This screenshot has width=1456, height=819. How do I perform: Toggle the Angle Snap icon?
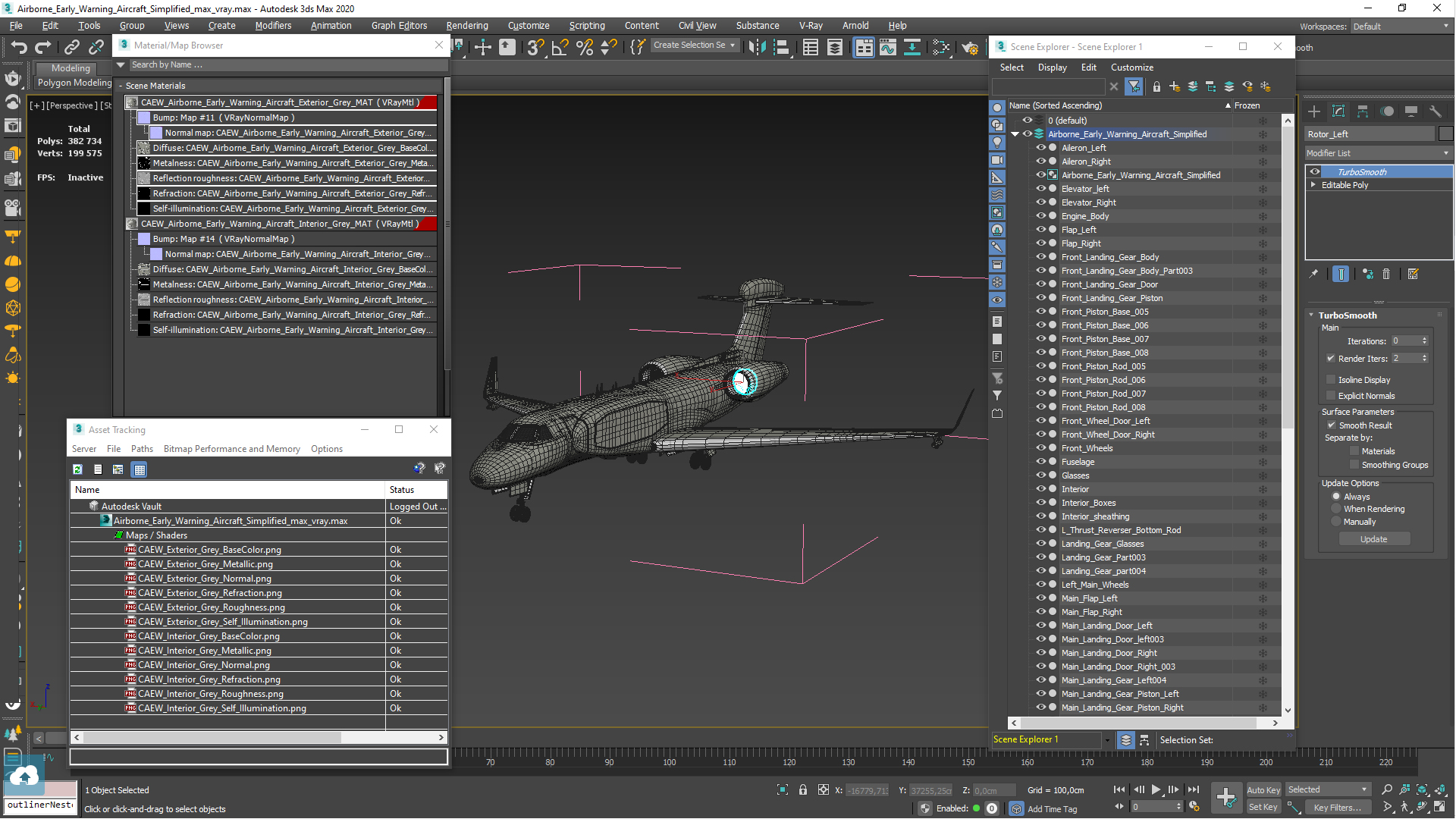point(560,47)
